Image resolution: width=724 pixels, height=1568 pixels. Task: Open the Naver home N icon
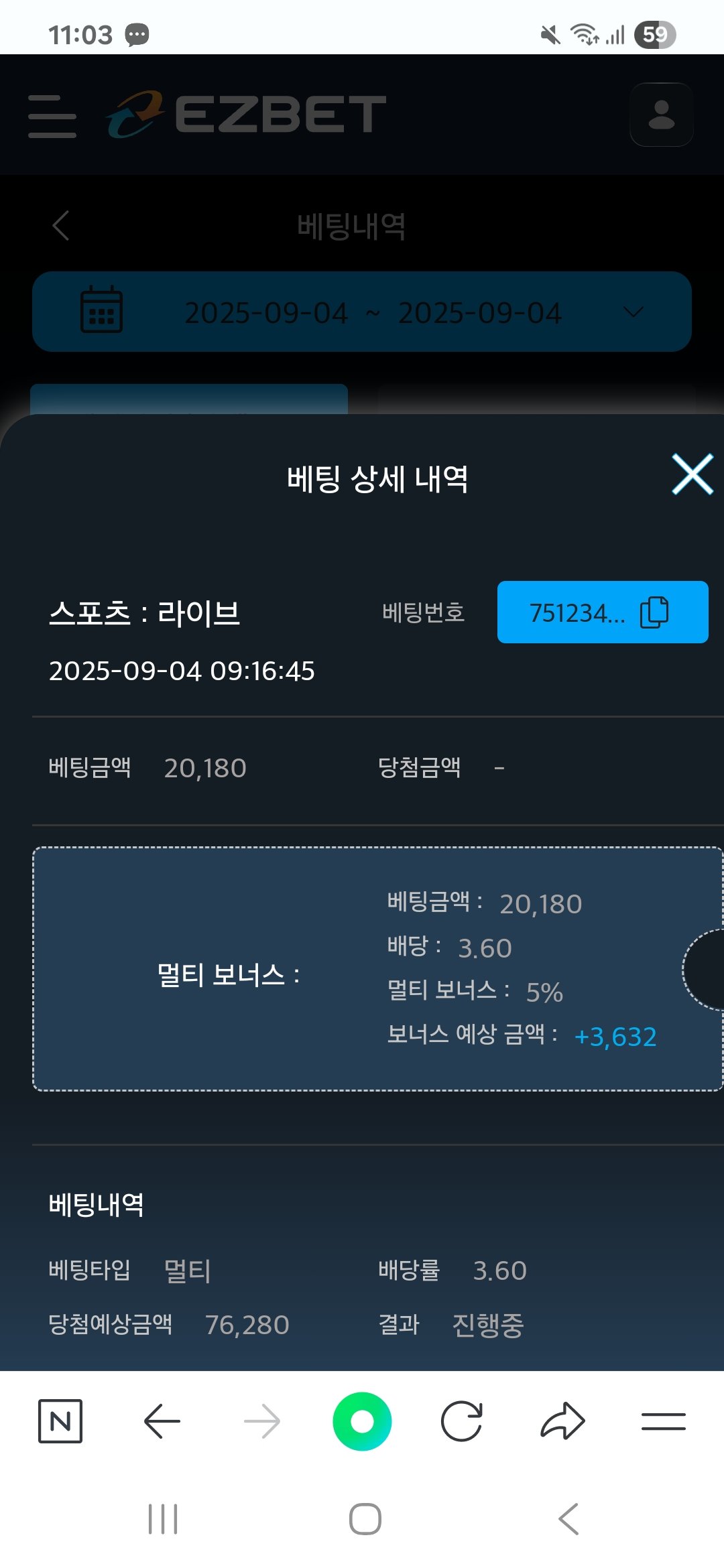click(60, 1421)
